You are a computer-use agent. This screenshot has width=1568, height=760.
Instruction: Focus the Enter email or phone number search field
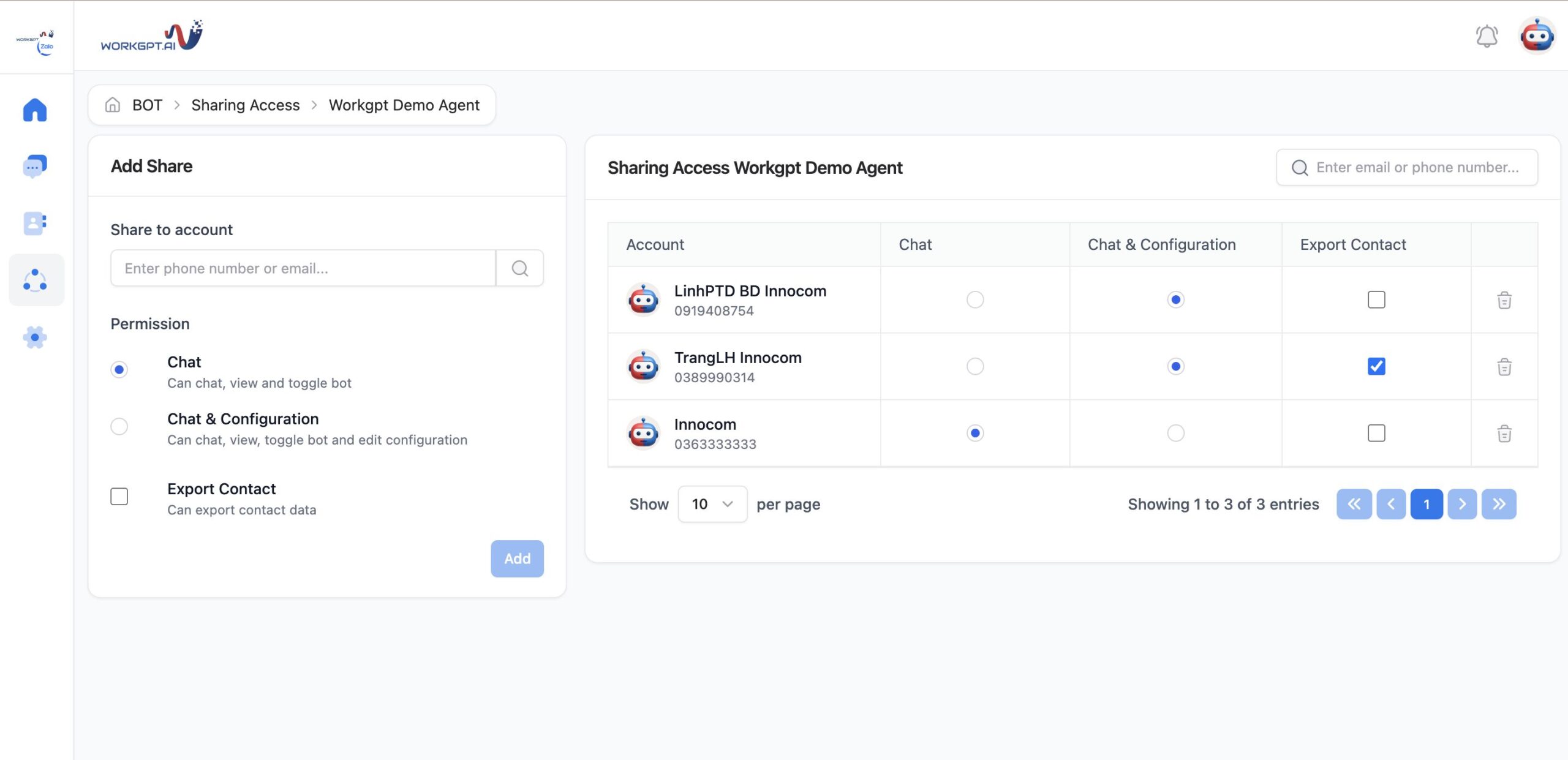click(x=1416, y=168)
